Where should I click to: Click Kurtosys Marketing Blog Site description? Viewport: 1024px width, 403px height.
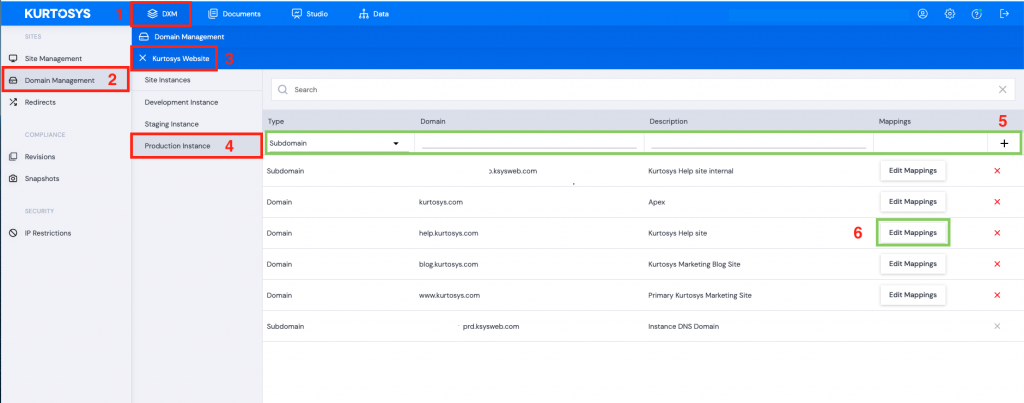(x=694, y=264)
